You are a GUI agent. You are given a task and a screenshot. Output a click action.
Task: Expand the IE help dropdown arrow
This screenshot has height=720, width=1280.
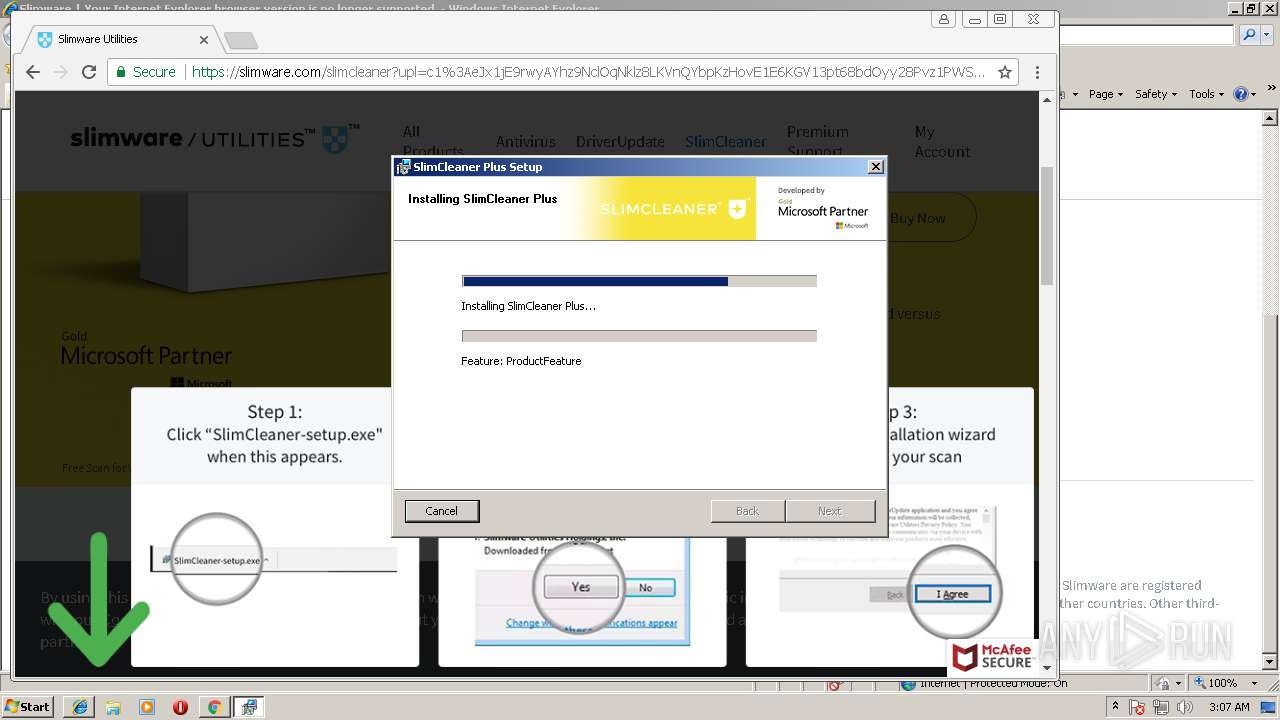1254,94
